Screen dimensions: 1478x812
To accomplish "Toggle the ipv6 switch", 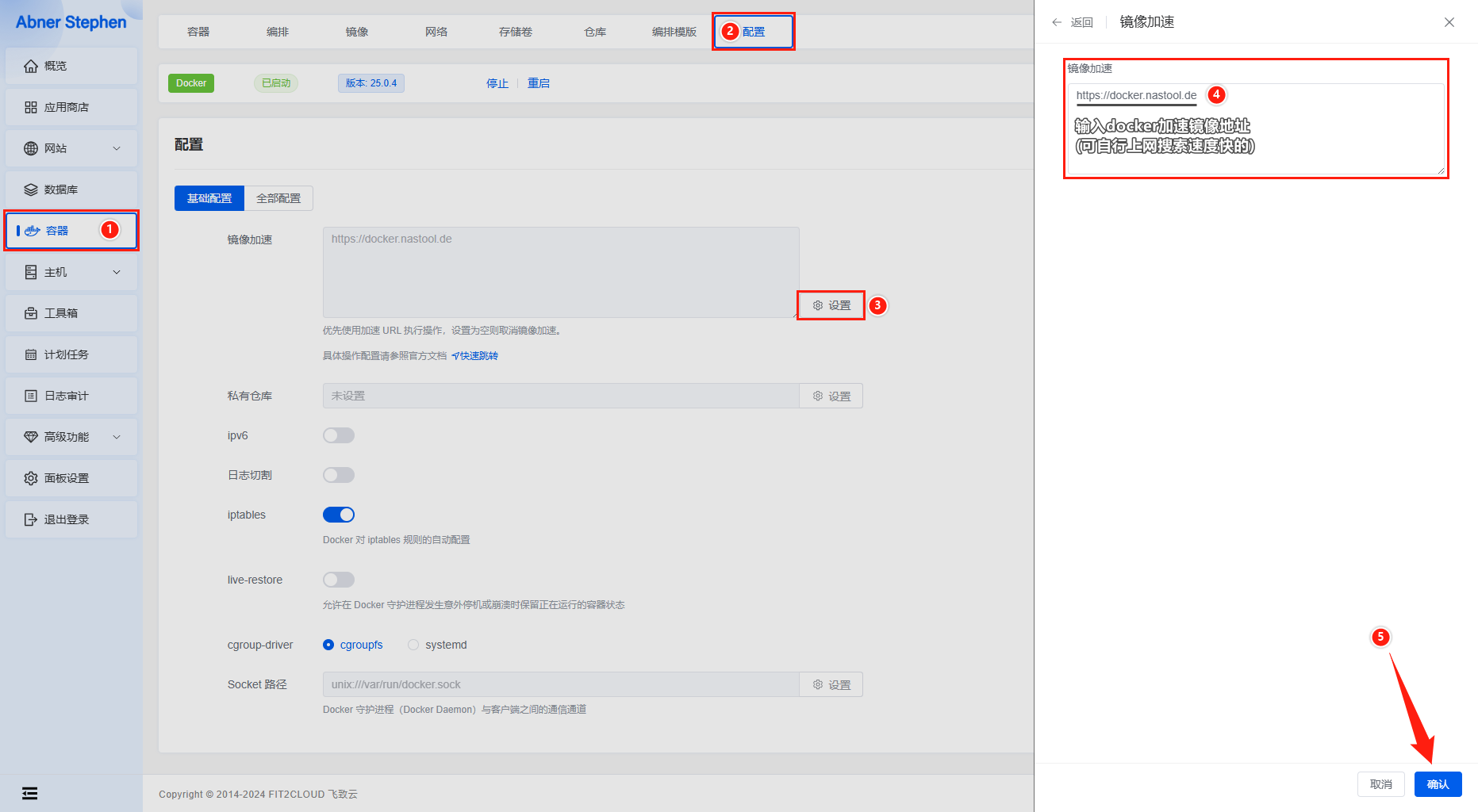I will [339, 435].
